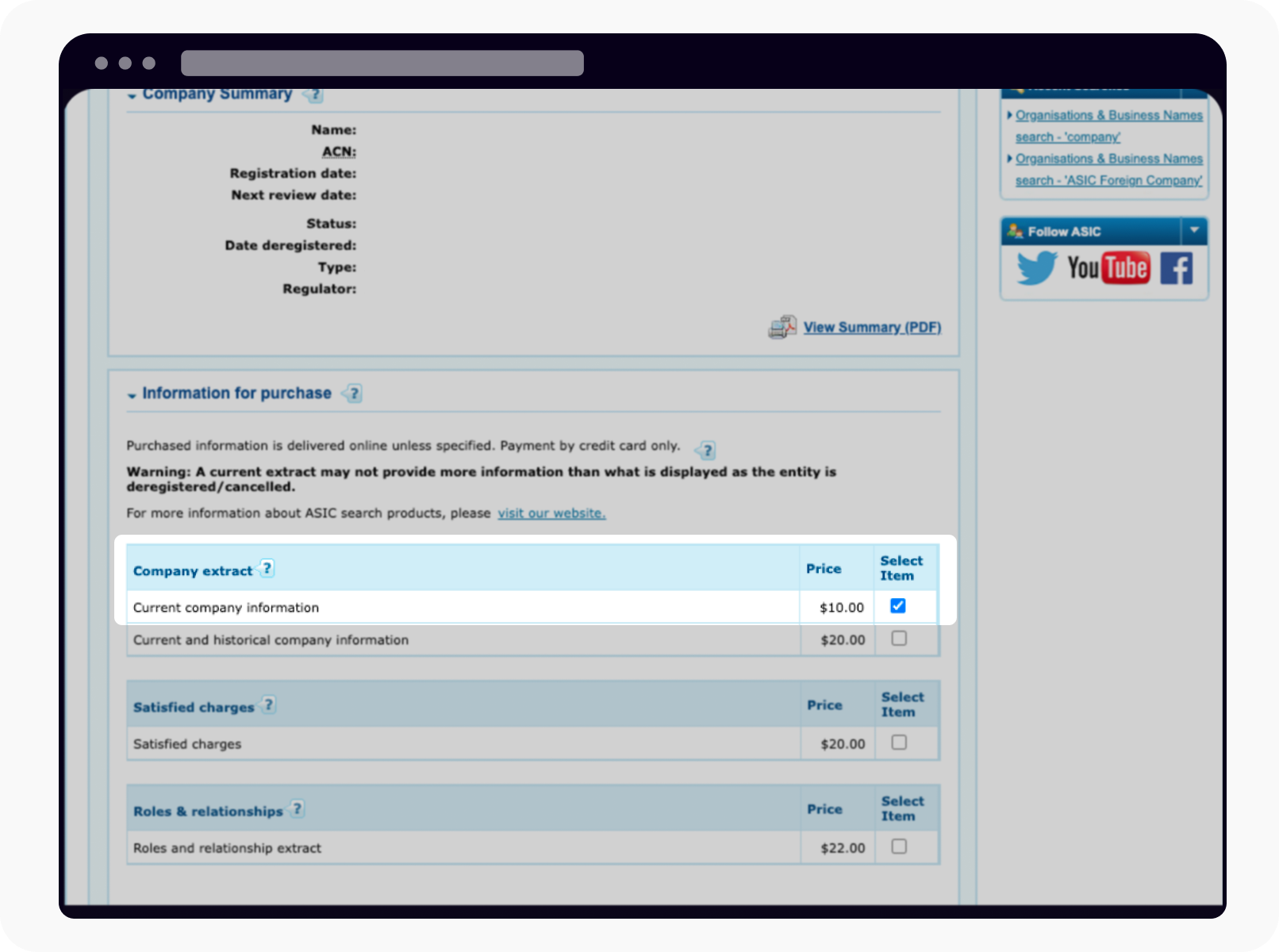This screenshot has height=952, width=1279.
Task: Check the Roles and relationship extract item
Action: (898, 846)
